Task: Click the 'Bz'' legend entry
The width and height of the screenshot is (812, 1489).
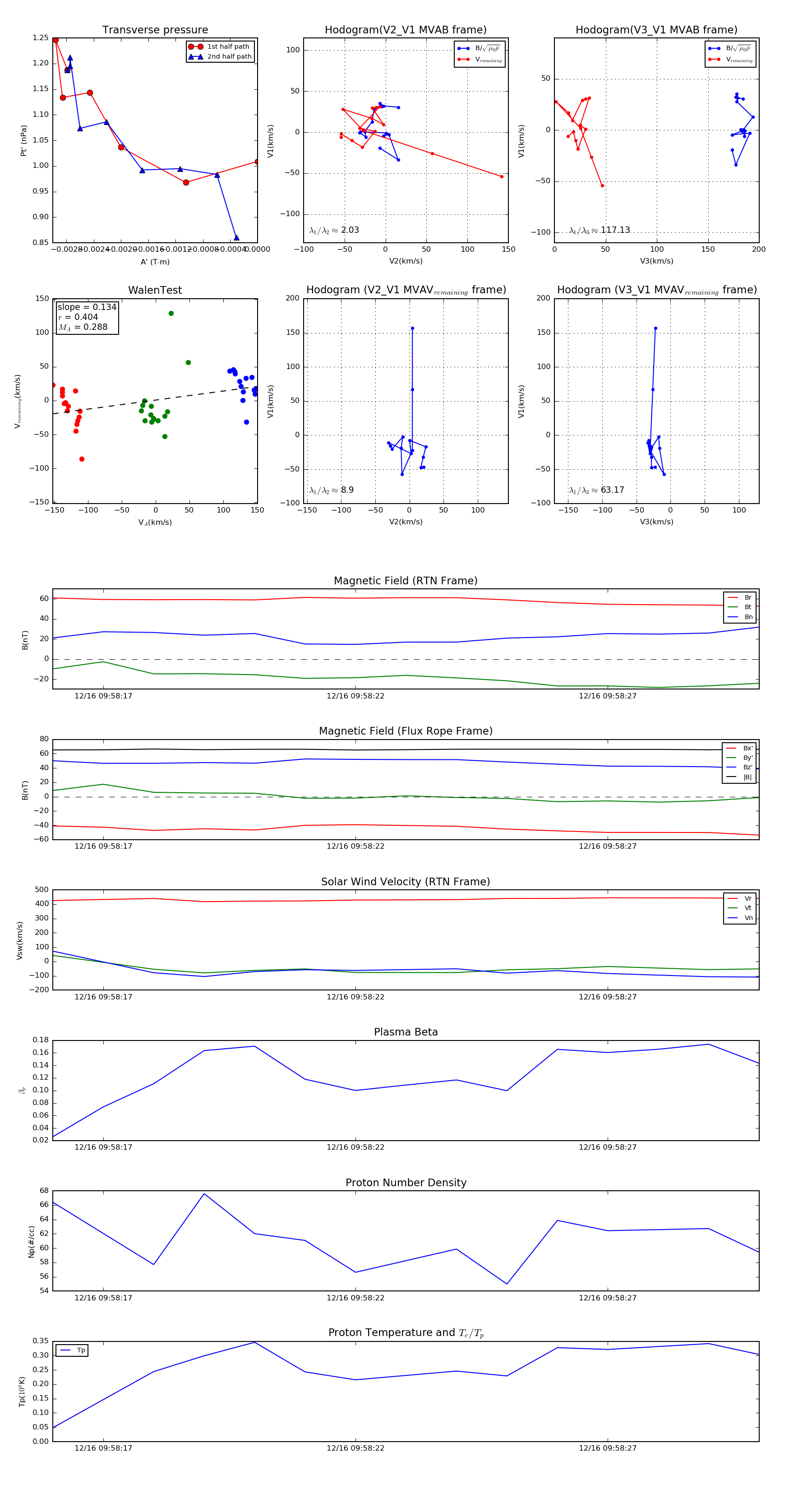Action: click(739, 767)
